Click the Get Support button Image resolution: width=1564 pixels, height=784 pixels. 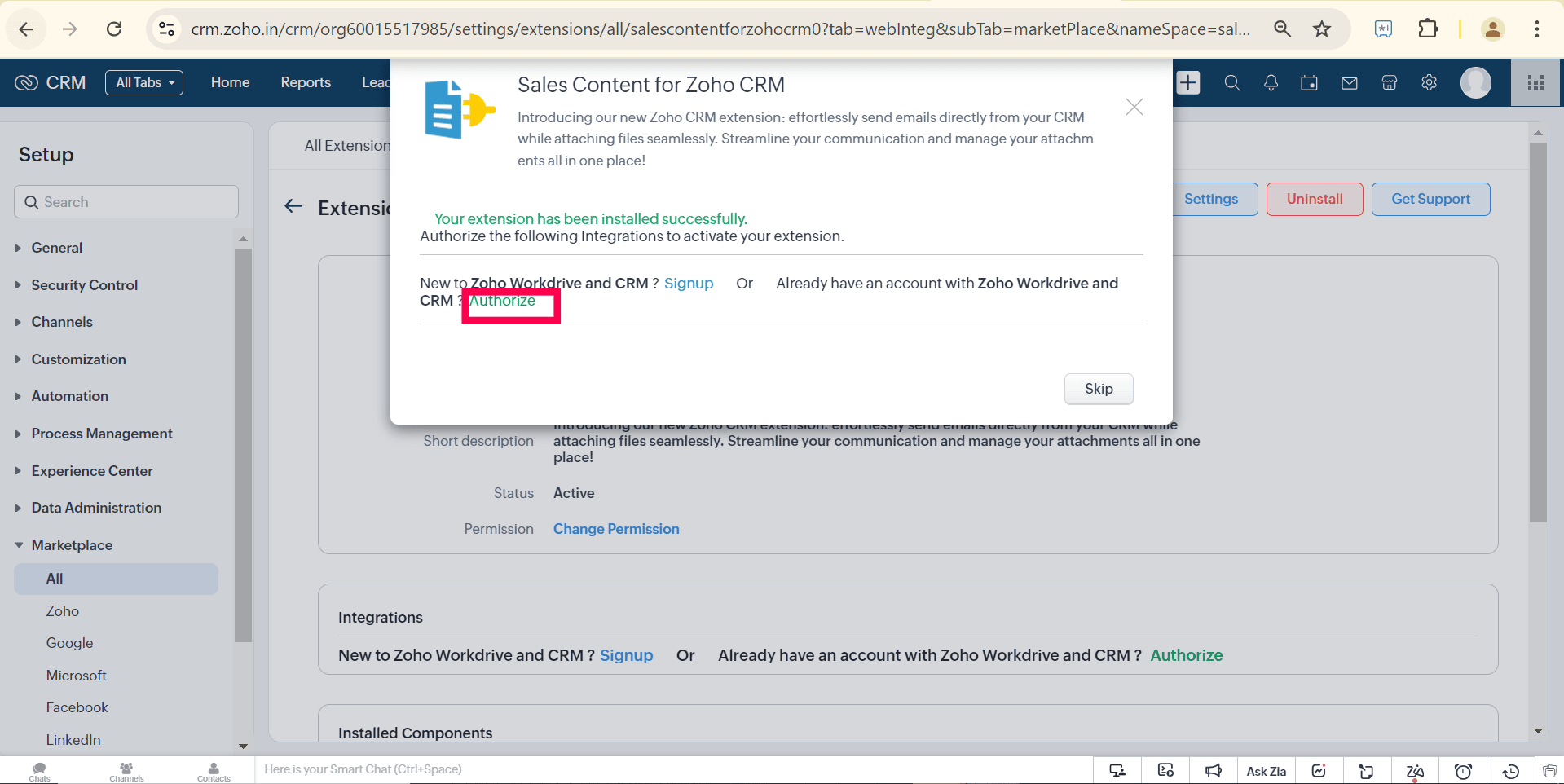(1431, 199)
